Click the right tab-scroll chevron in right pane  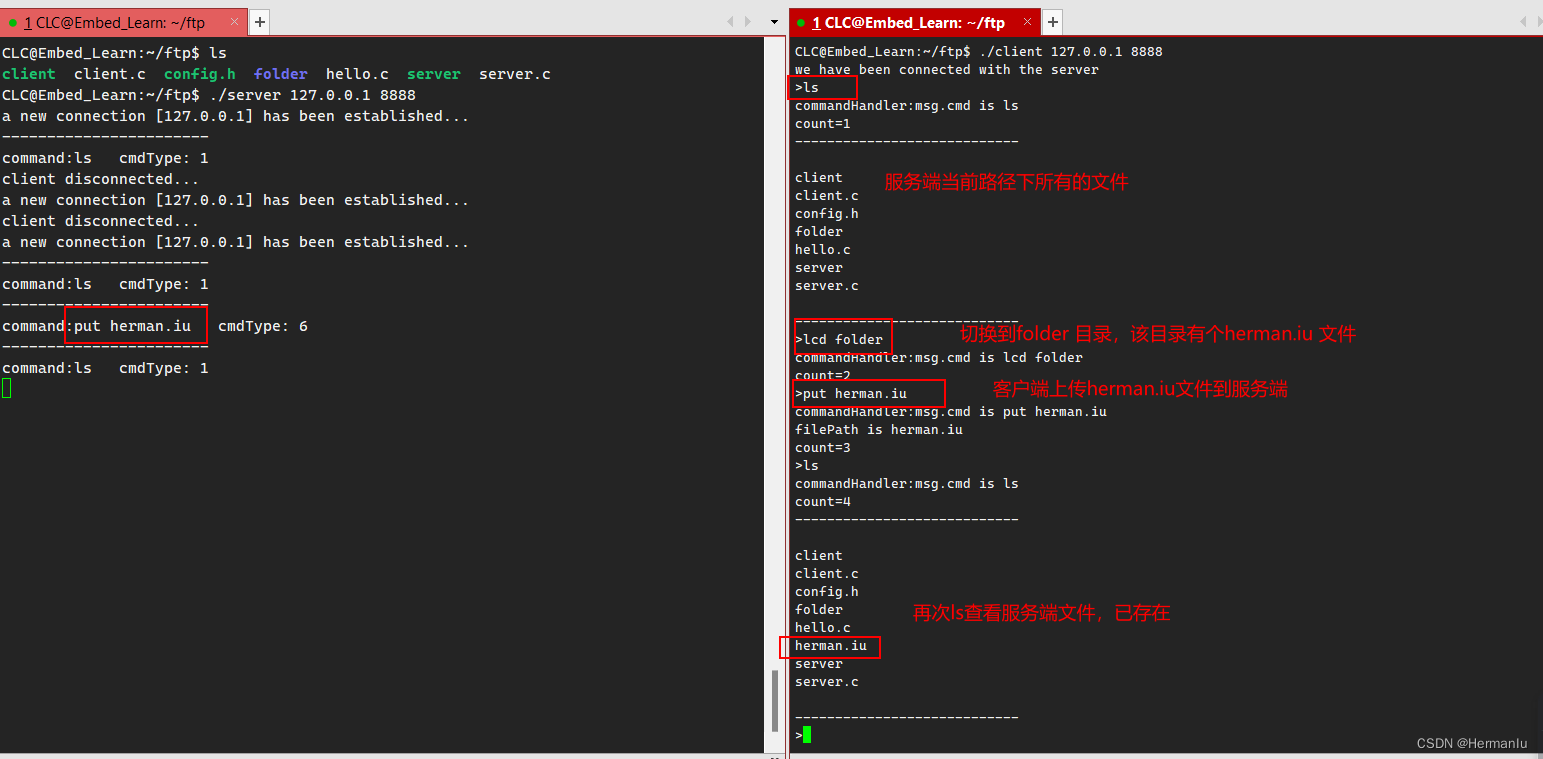tap(1539, 21)
